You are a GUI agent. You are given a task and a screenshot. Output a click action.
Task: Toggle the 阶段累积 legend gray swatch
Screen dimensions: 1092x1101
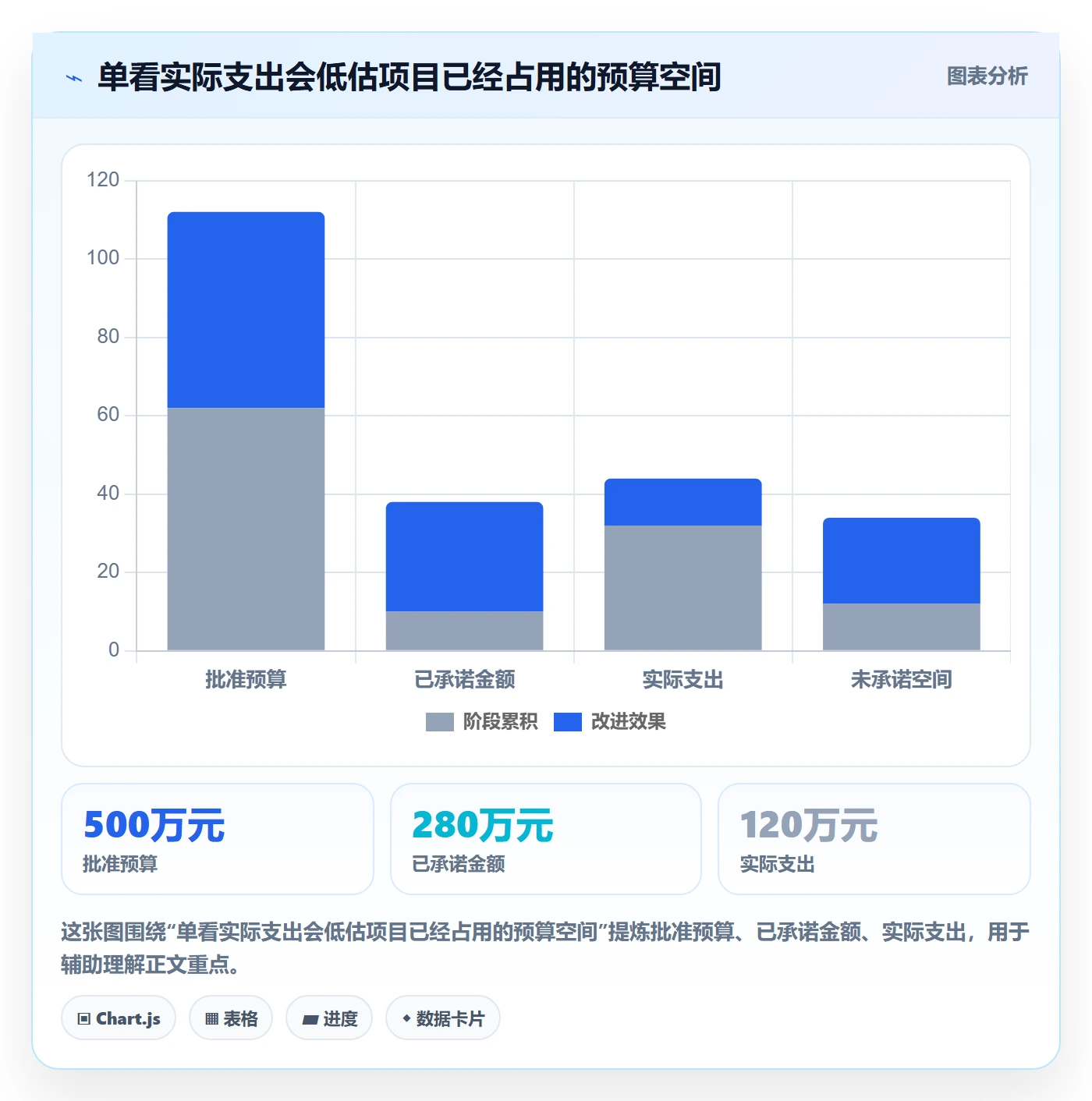pyautogui.click(x=439, y=722)
